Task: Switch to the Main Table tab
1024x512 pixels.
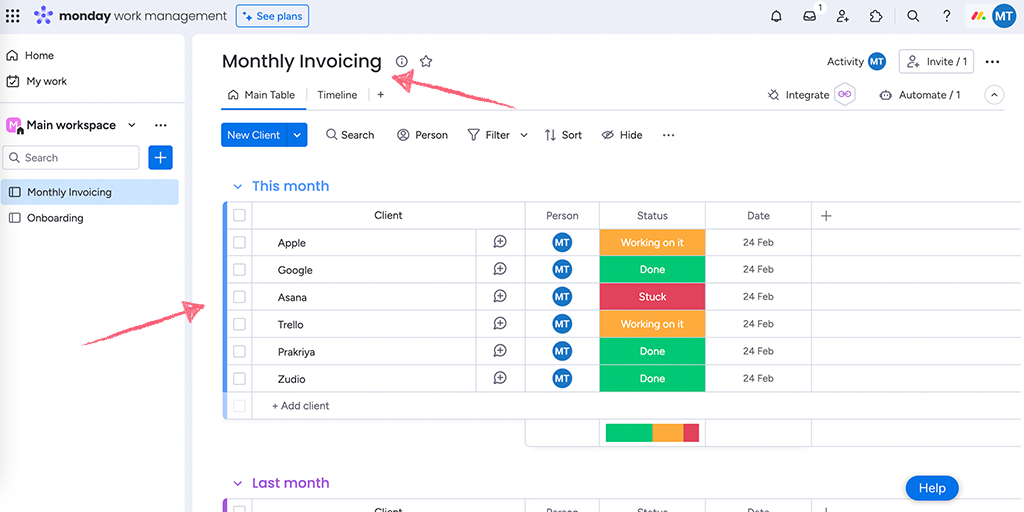Action: tap(261, 95)
